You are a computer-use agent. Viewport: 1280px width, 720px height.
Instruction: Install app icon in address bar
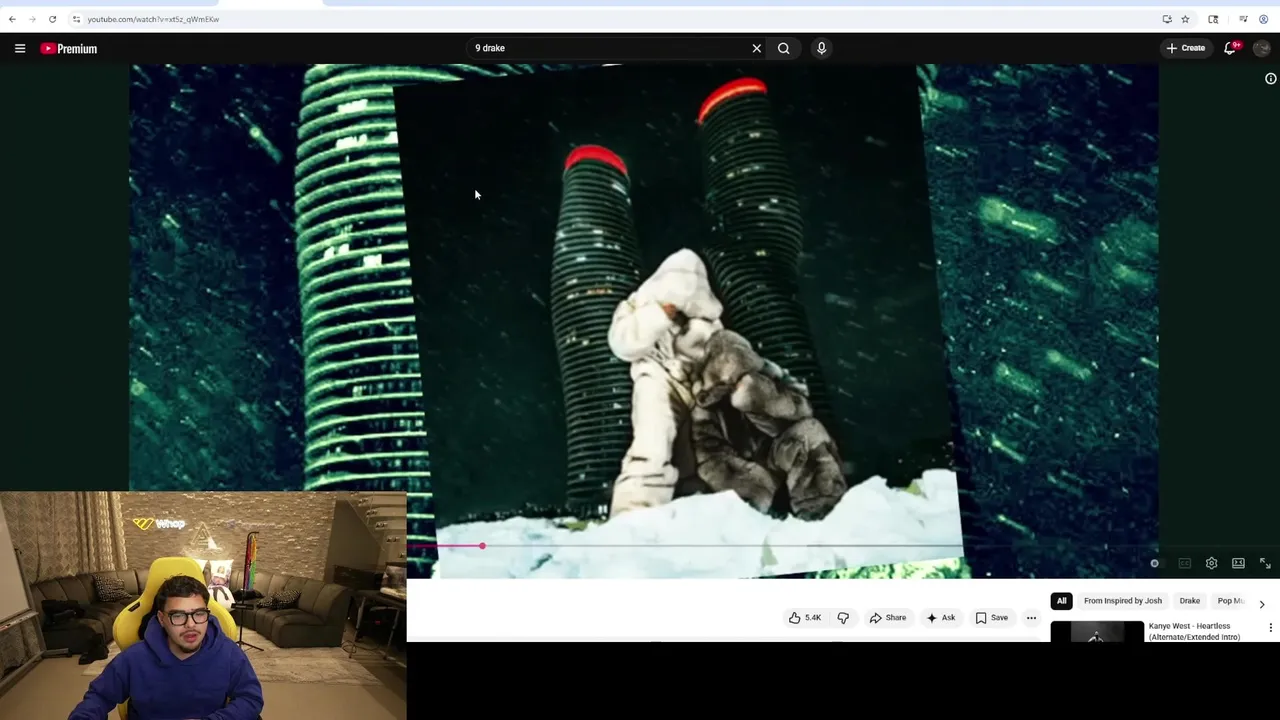click(x=1167, y=19)
